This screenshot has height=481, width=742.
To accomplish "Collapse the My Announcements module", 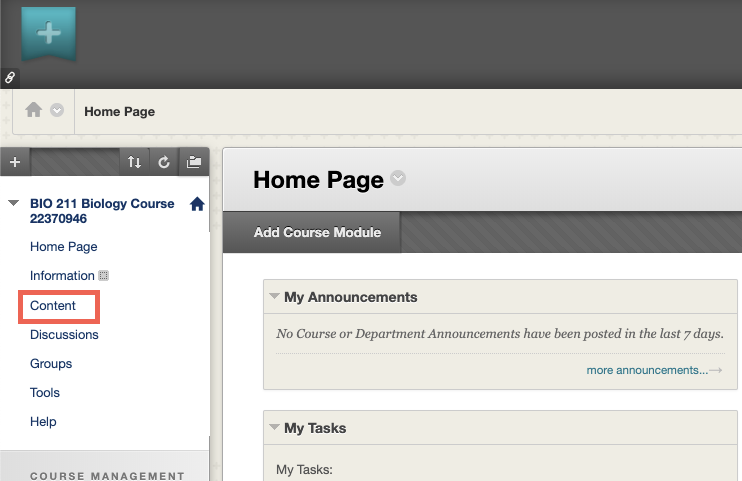I will pyautogui.click(x=274, y=297).
